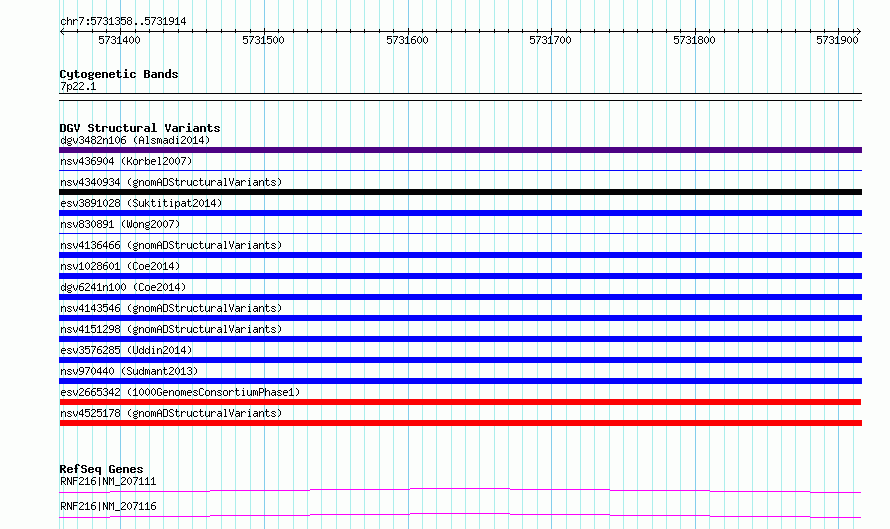Click the nsv4340934 gnomAD variant label
890x529 pixels.
click(171, 182)
